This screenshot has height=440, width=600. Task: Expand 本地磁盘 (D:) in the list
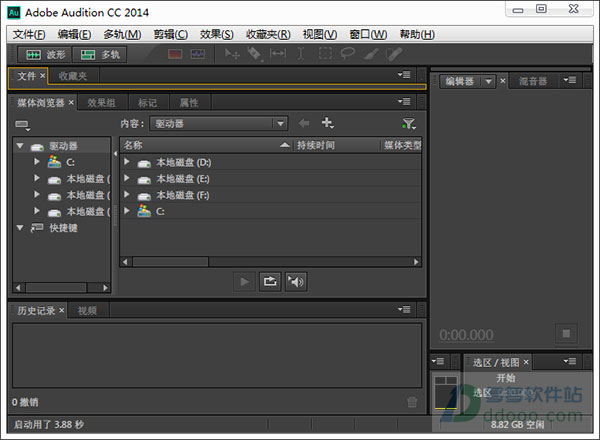(x=127, y=161)
